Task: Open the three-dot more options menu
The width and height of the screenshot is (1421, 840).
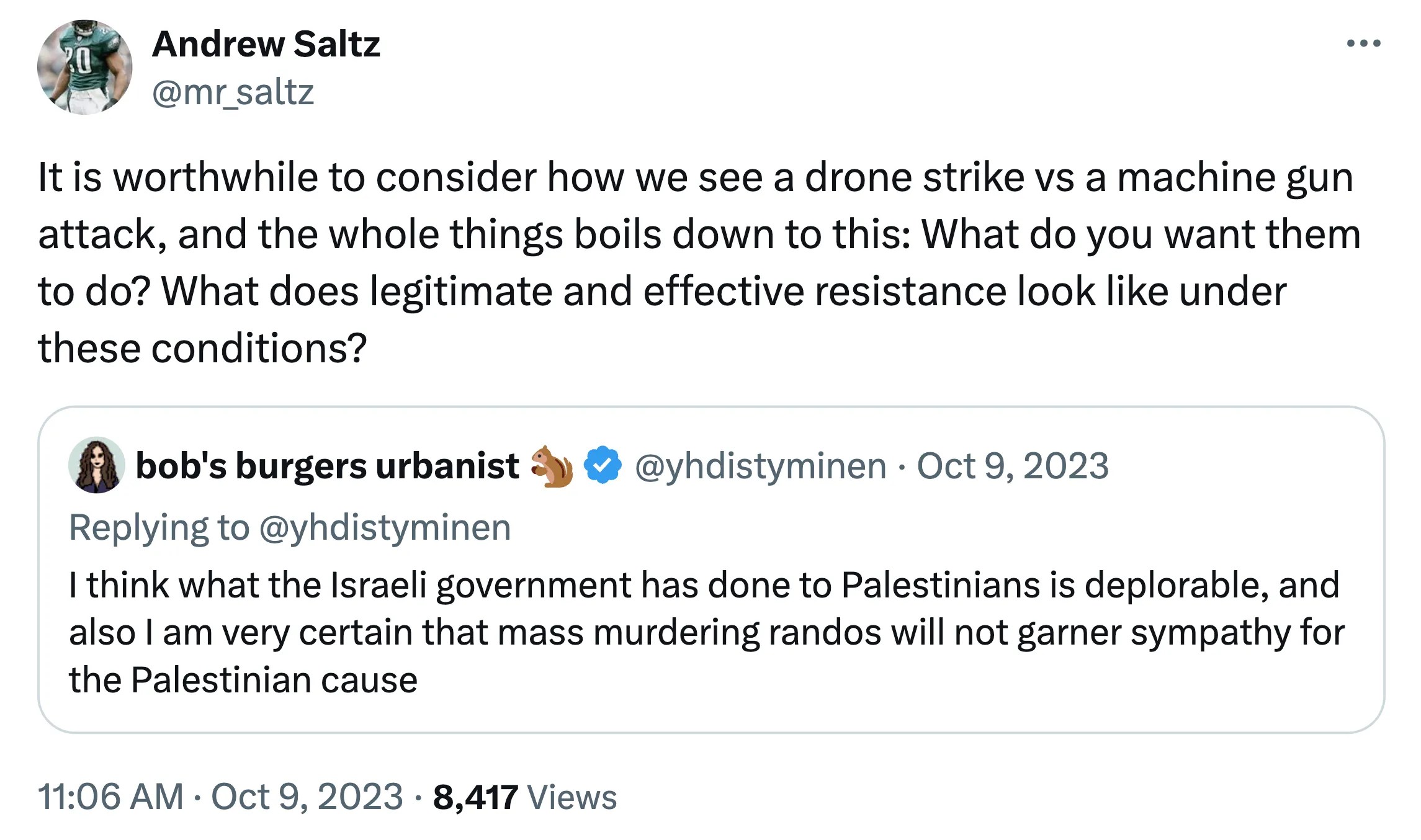Action: coord(1363,43)
